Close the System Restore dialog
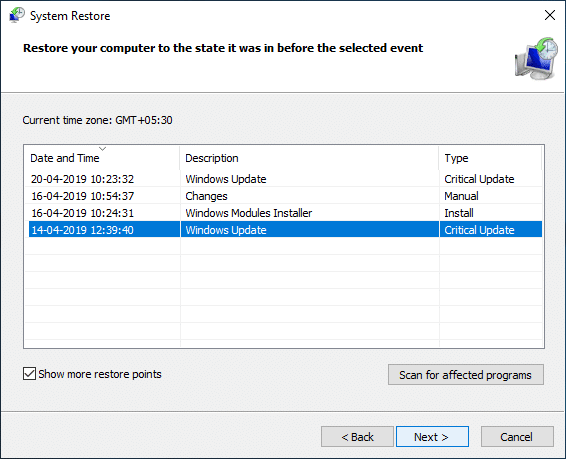This screenshot has width=566, height=459. pyautogui.click(x=549, y=15)
